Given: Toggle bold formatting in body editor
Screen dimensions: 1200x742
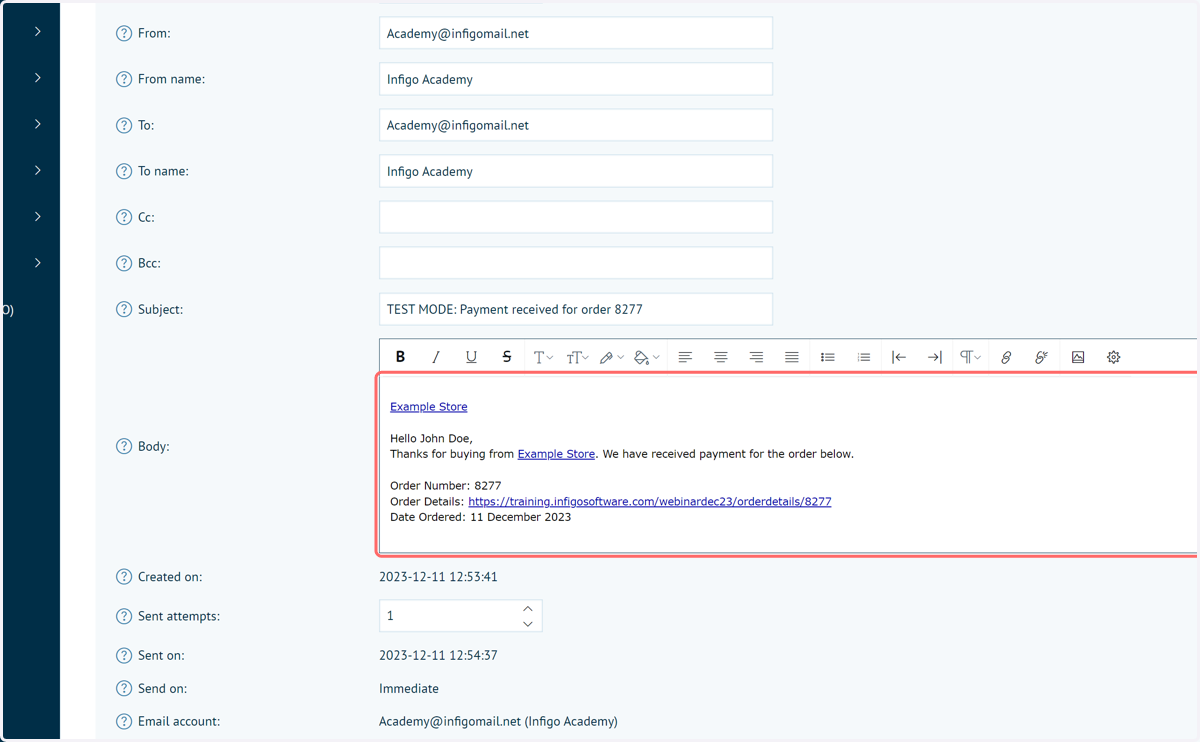Looking at the screenshot, I should 400,357.
